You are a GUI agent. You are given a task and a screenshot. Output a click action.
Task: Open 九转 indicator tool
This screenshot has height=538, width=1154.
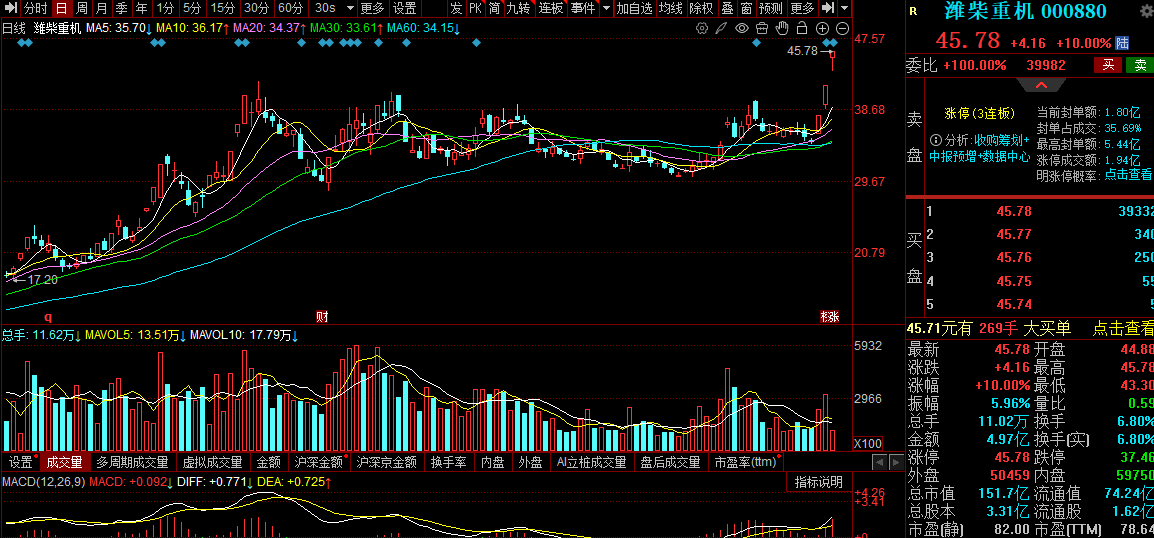[x=518, y=9]
